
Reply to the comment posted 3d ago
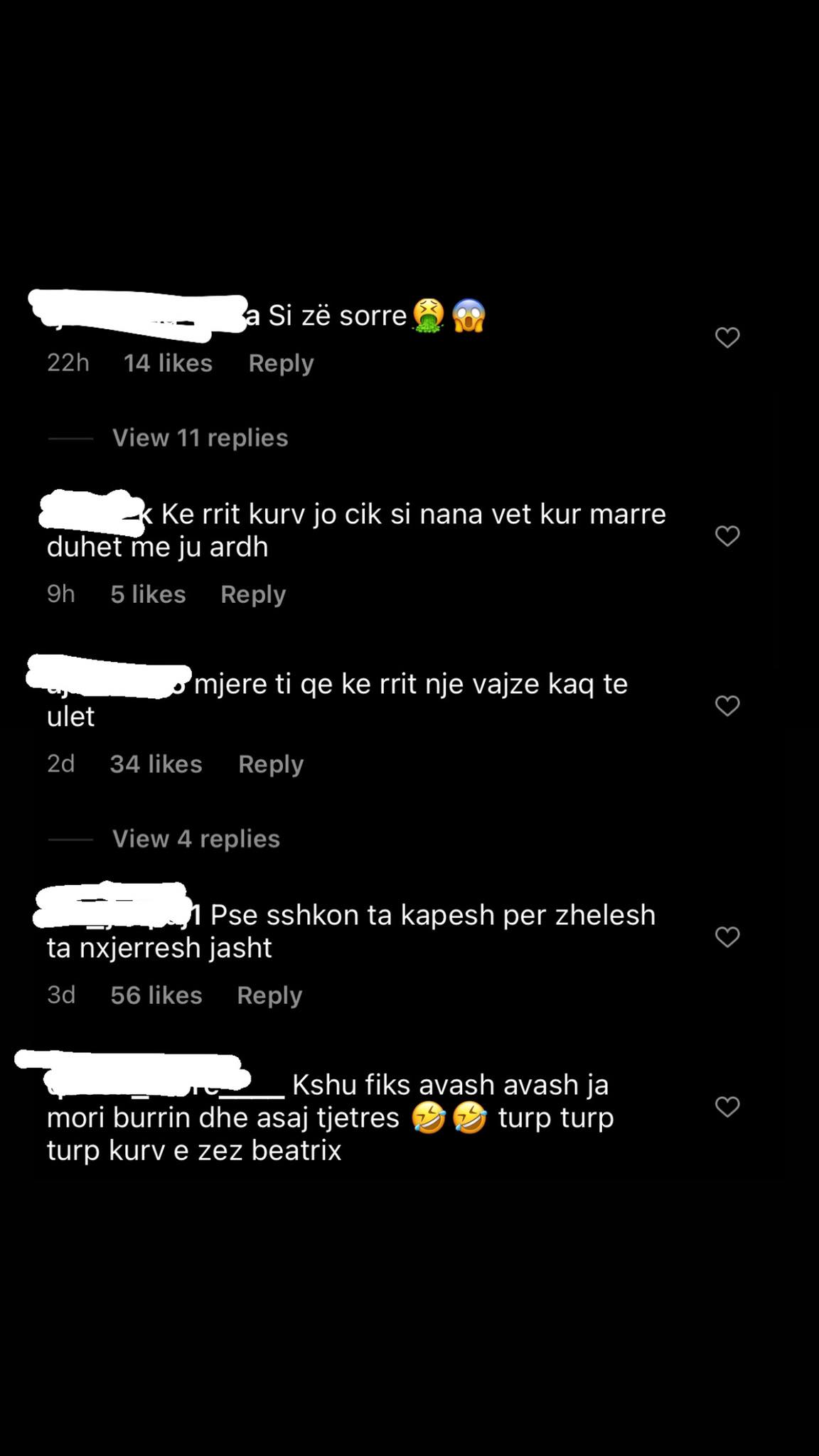(269, 995)
